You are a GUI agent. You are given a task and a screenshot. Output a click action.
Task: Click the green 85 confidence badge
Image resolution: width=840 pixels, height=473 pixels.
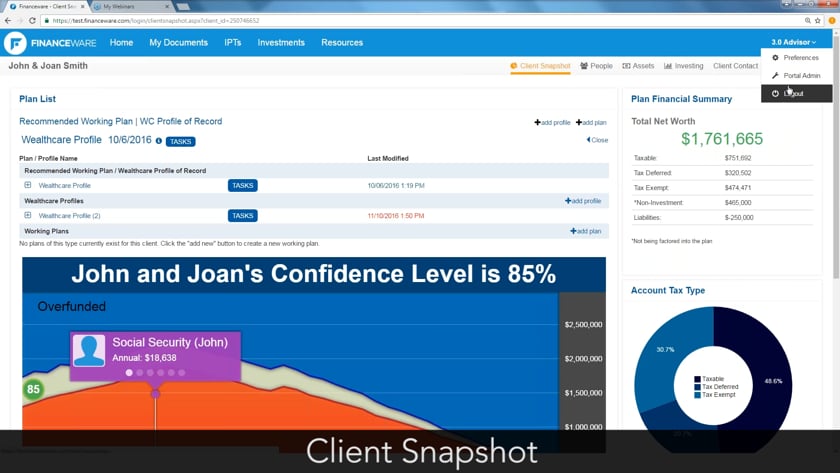(x=33, y=389)
